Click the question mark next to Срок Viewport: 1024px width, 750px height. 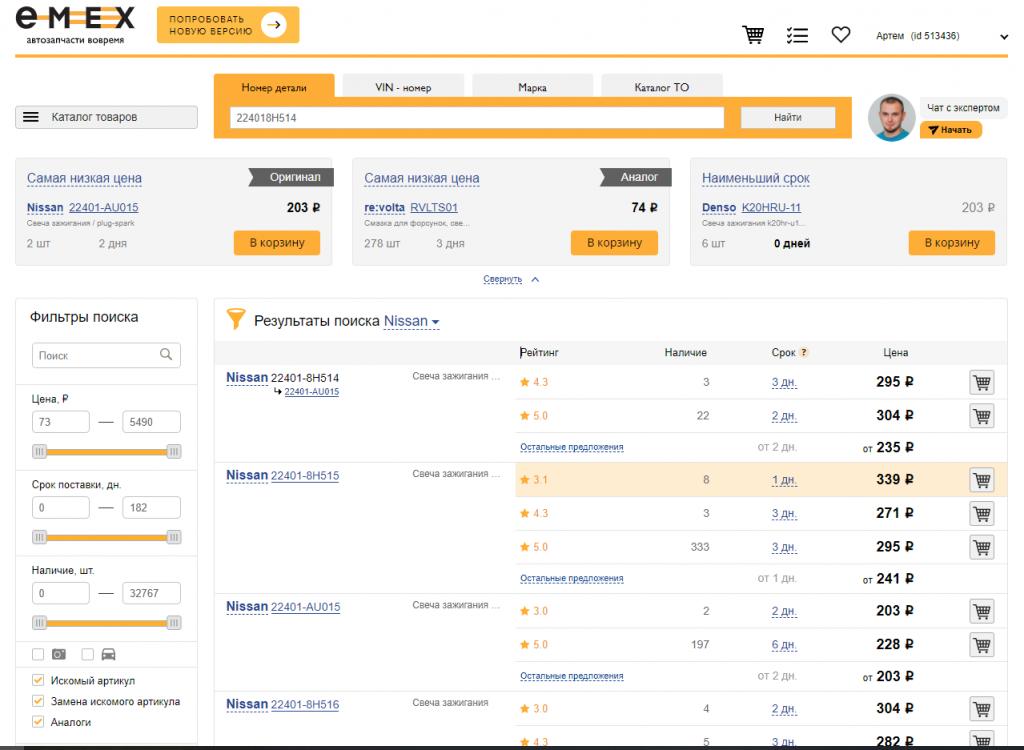click(804, 352)
